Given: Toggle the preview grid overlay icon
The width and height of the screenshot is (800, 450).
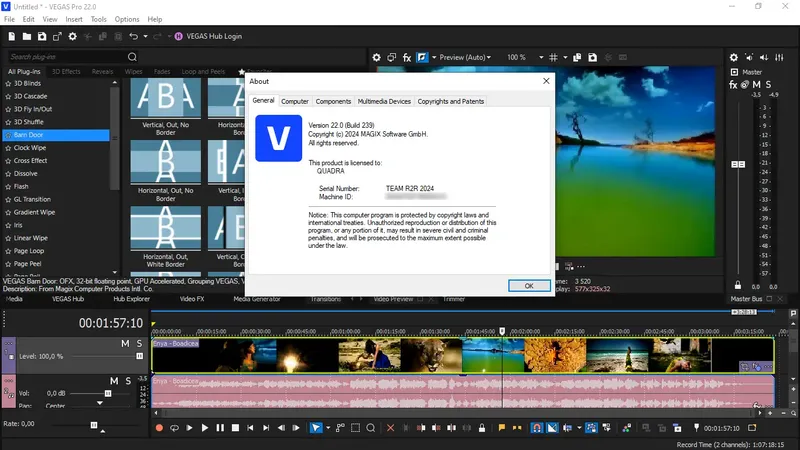Looking at the screenshot, I should (x=553, y=57).
